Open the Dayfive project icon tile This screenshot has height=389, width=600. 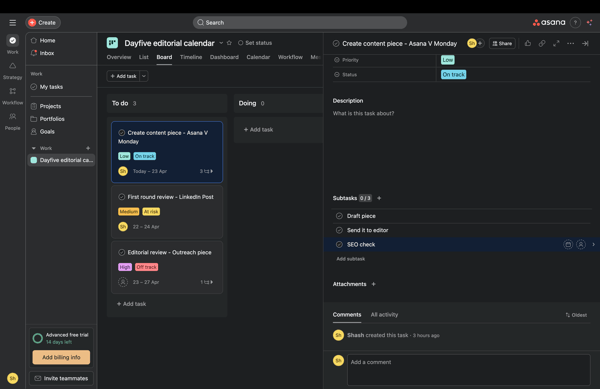click(x=112, y=43)
